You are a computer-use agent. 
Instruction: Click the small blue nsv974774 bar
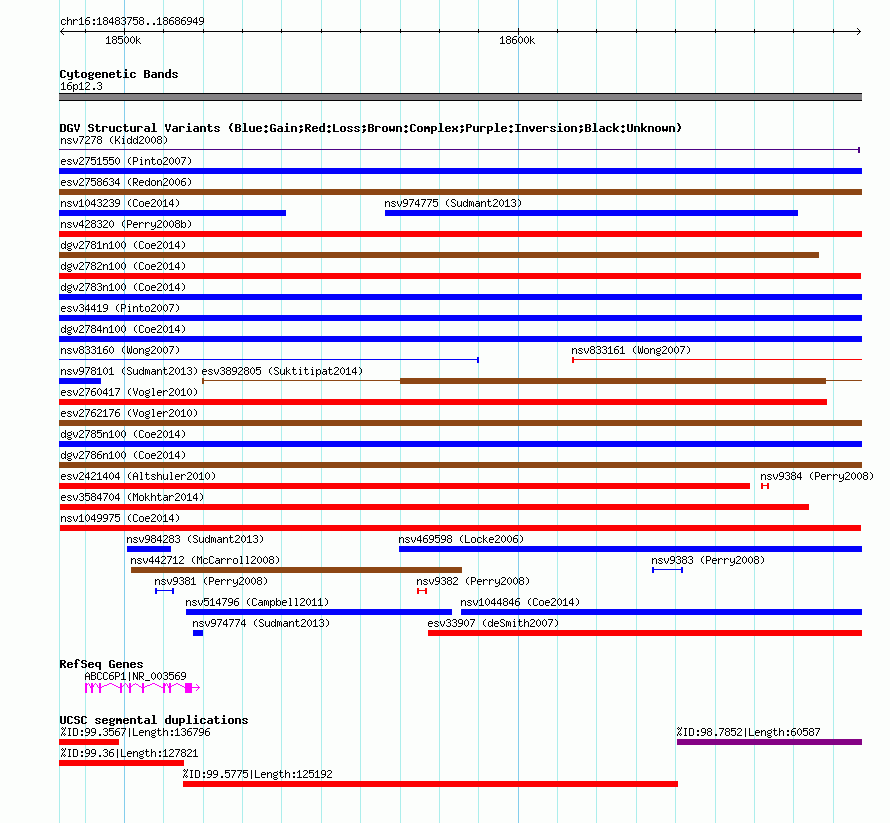198,633
